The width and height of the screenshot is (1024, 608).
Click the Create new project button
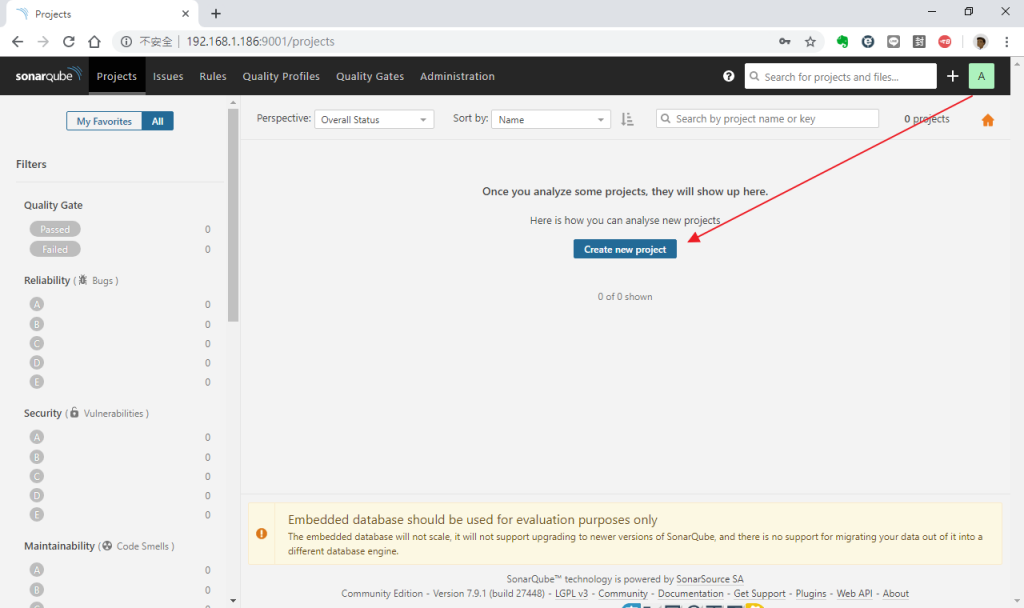pos(625,249)
